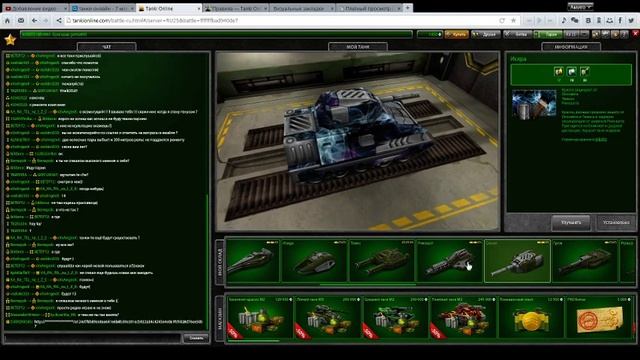The image size is (640, 360).
Task: Select the Лёгкий shop kit with a green tank
Action: click(328, 318)
